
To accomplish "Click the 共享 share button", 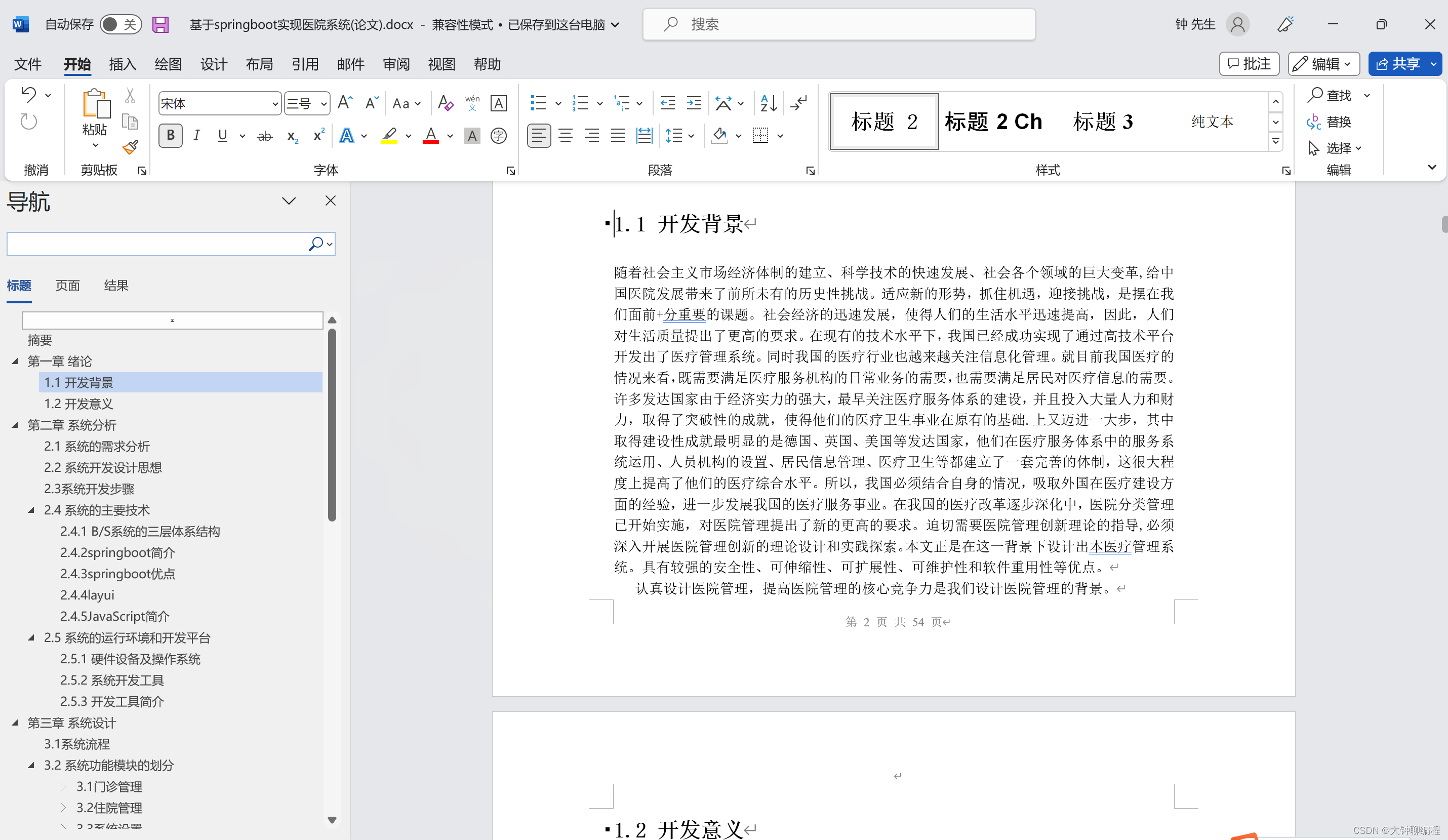I will point(1398,64).
